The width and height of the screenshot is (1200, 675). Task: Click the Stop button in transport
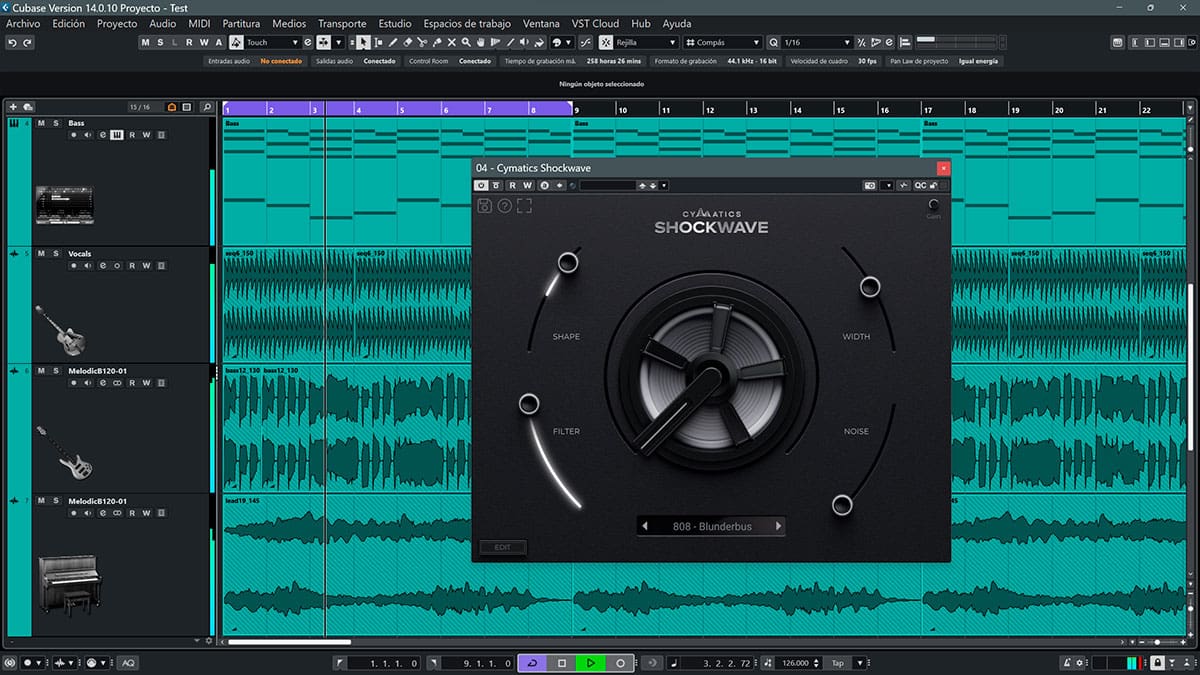tap(562, 663)
